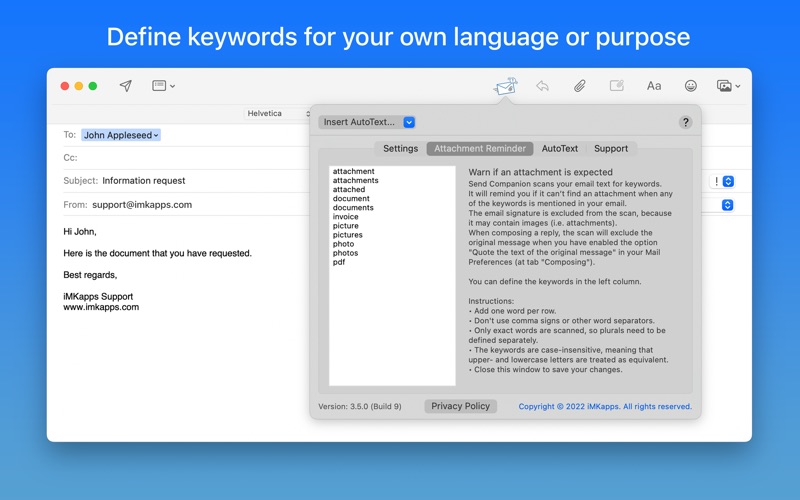
Task: Switch to the Settings tab
Action: click(x=401, y=148)
